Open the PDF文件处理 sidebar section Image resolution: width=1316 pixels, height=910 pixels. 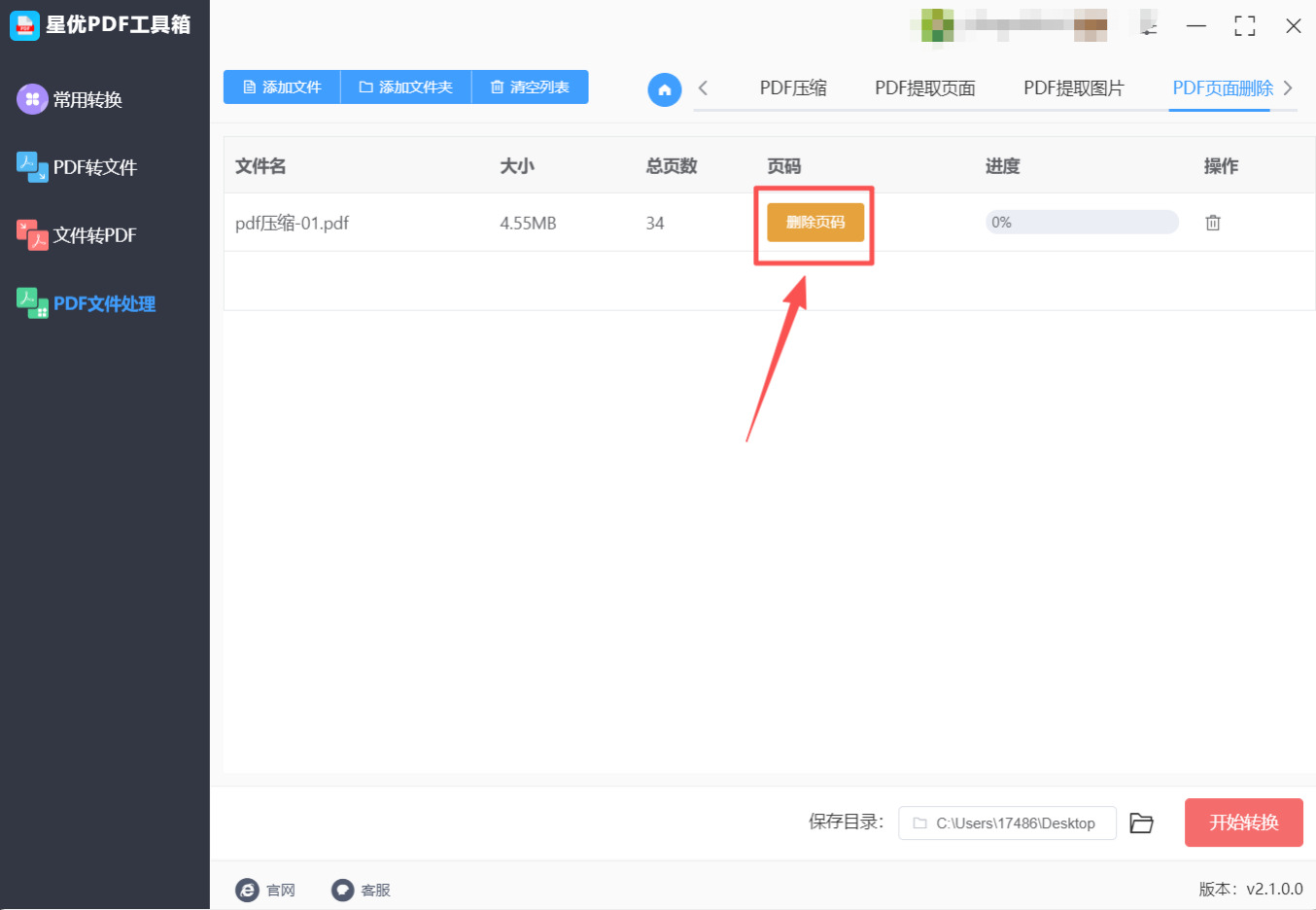tap(105, 303)
